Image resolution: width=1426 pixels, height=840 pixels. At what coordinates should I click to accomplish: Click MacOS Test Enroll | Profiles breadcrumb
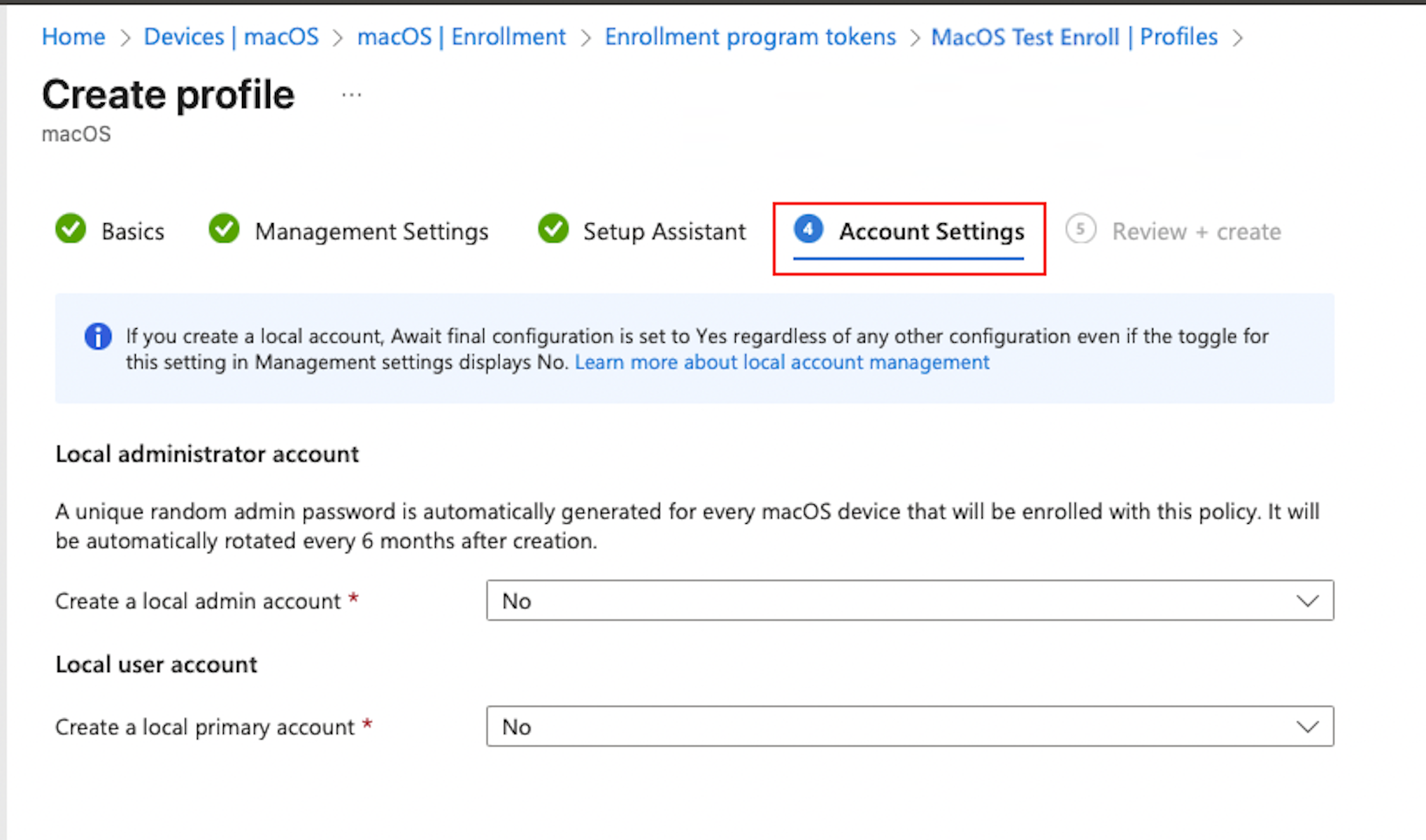(x=1074, y=36)
